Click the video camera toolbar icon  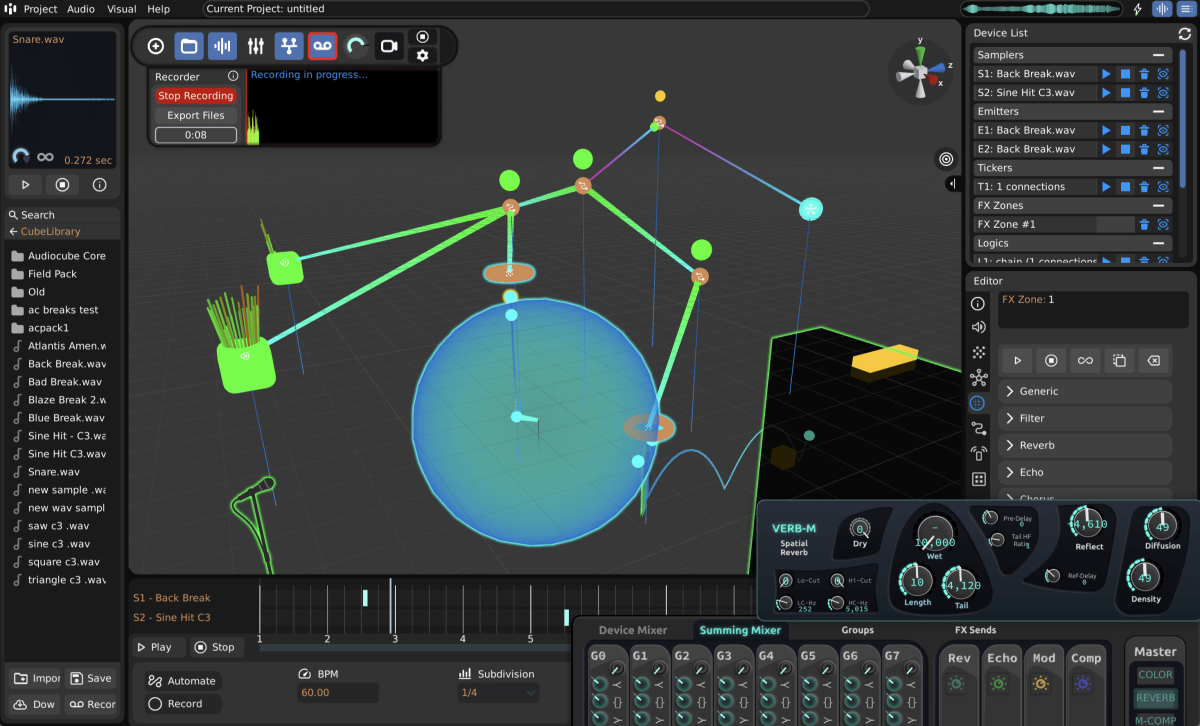pos(389,46)
